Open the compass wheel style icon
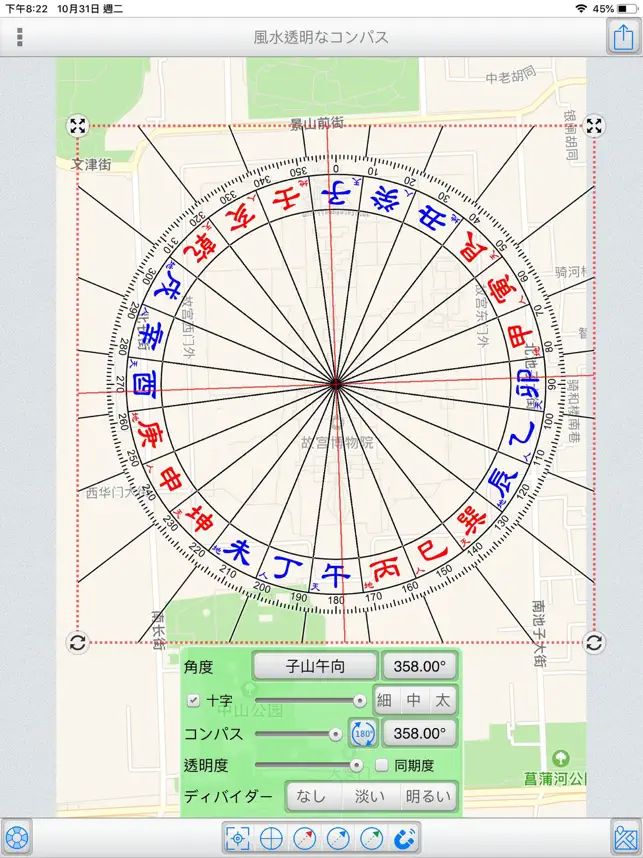 (x=17, y=838)
